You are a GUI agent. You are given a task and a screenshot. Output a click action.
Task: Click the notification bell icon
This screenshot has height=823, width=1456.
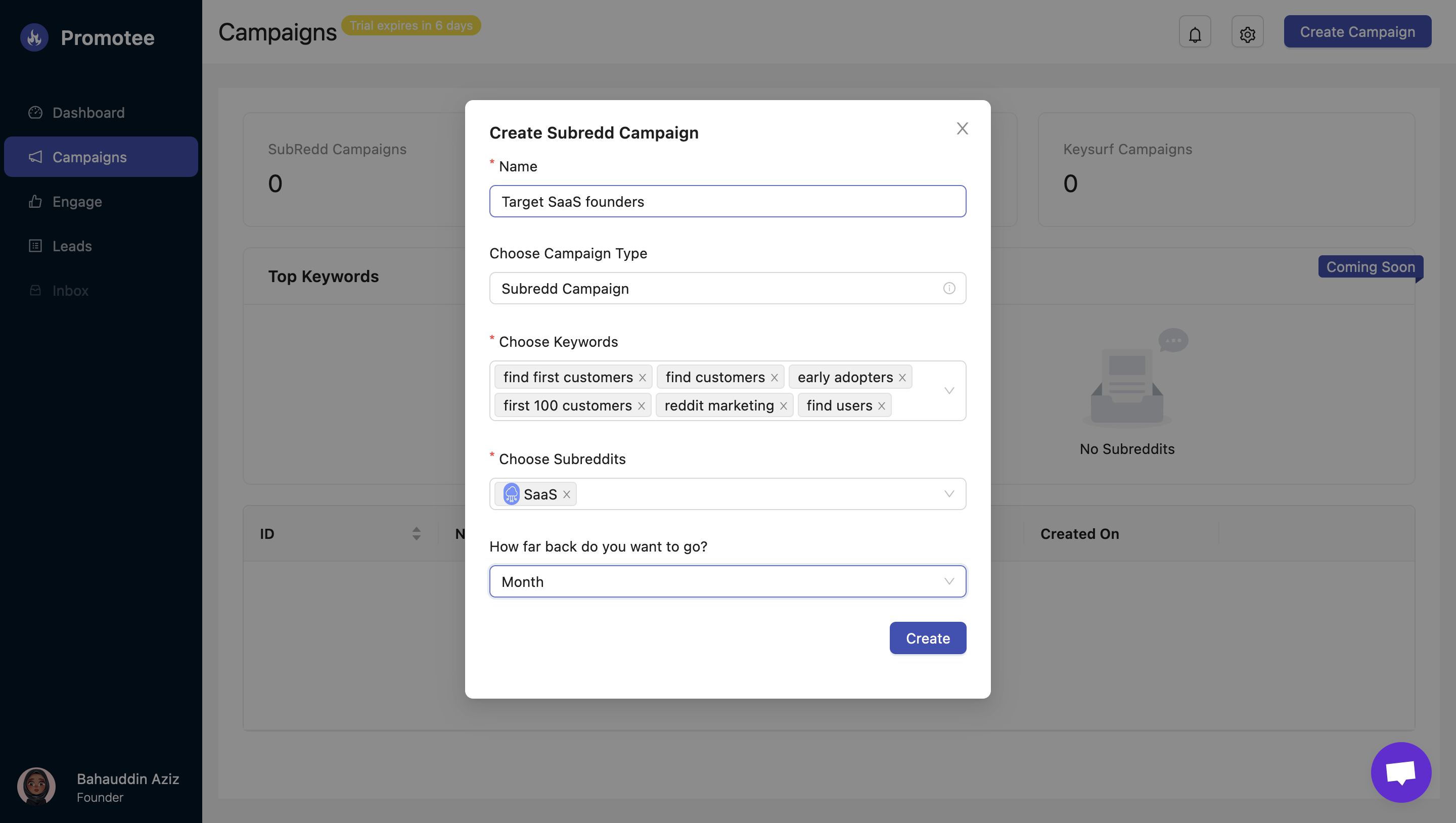tap(1194, 32)
